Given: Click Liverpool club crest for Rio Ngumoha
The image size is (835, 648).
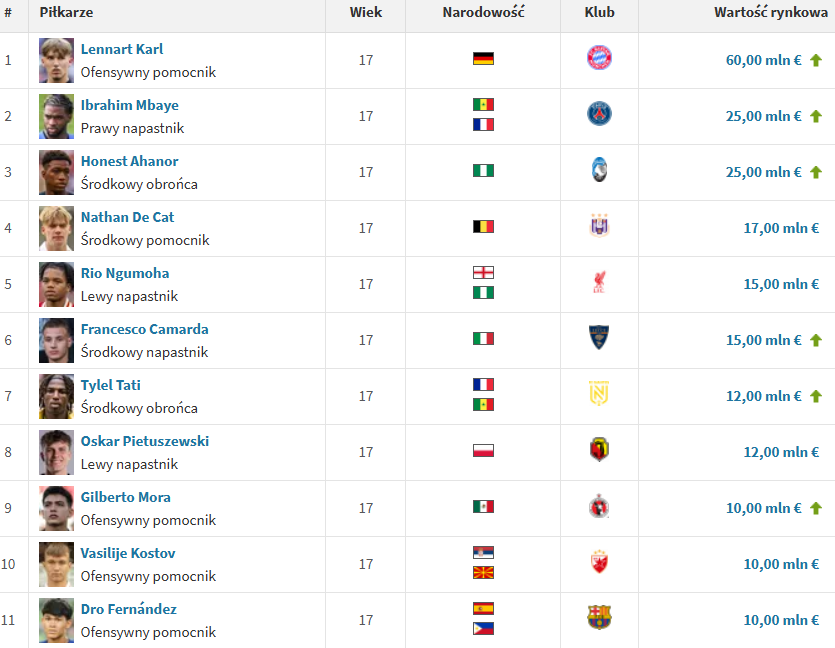Looking at the screenshot, I should pos(599,283).
